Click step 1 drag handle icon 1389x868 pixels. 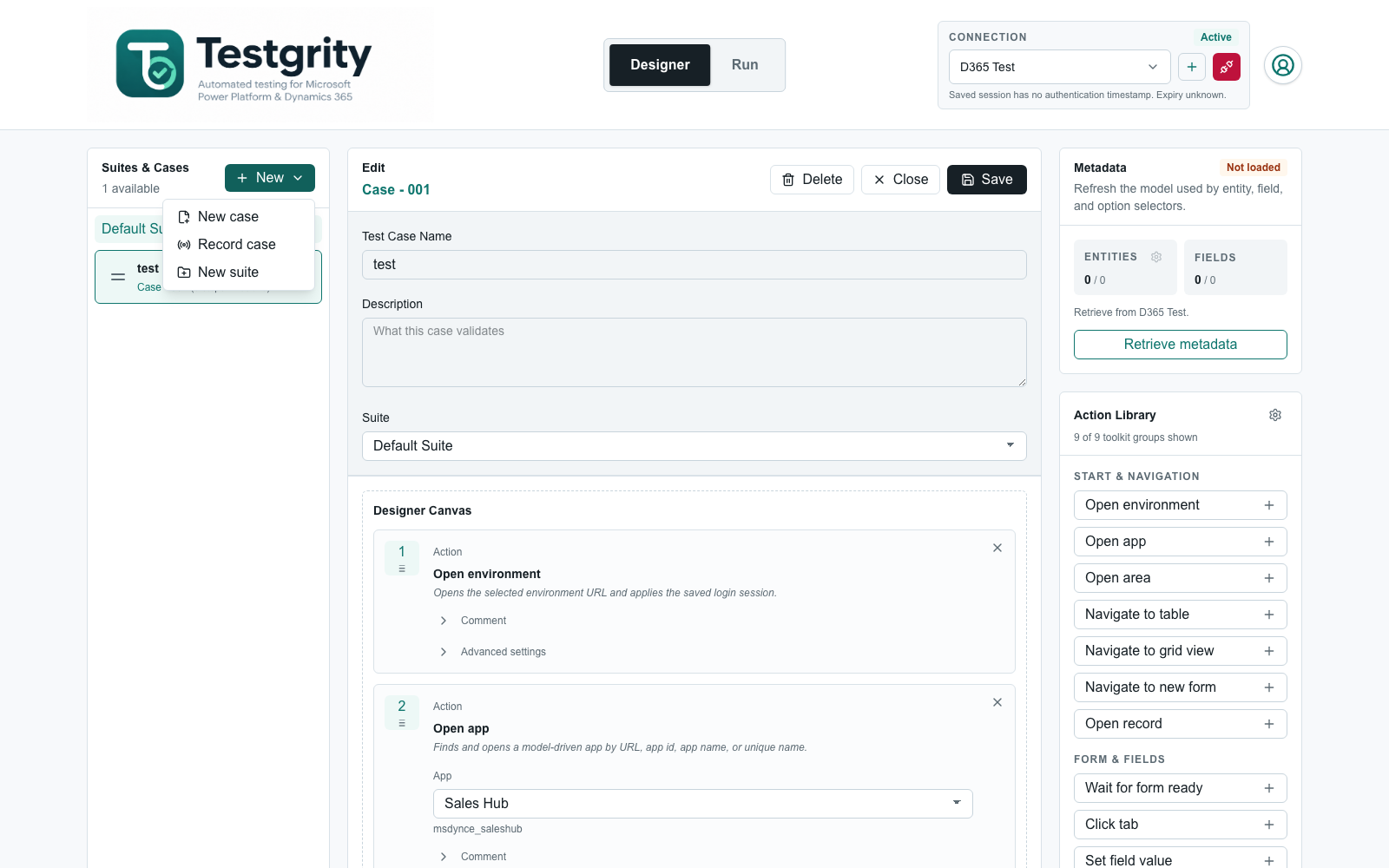pos(402,569)
